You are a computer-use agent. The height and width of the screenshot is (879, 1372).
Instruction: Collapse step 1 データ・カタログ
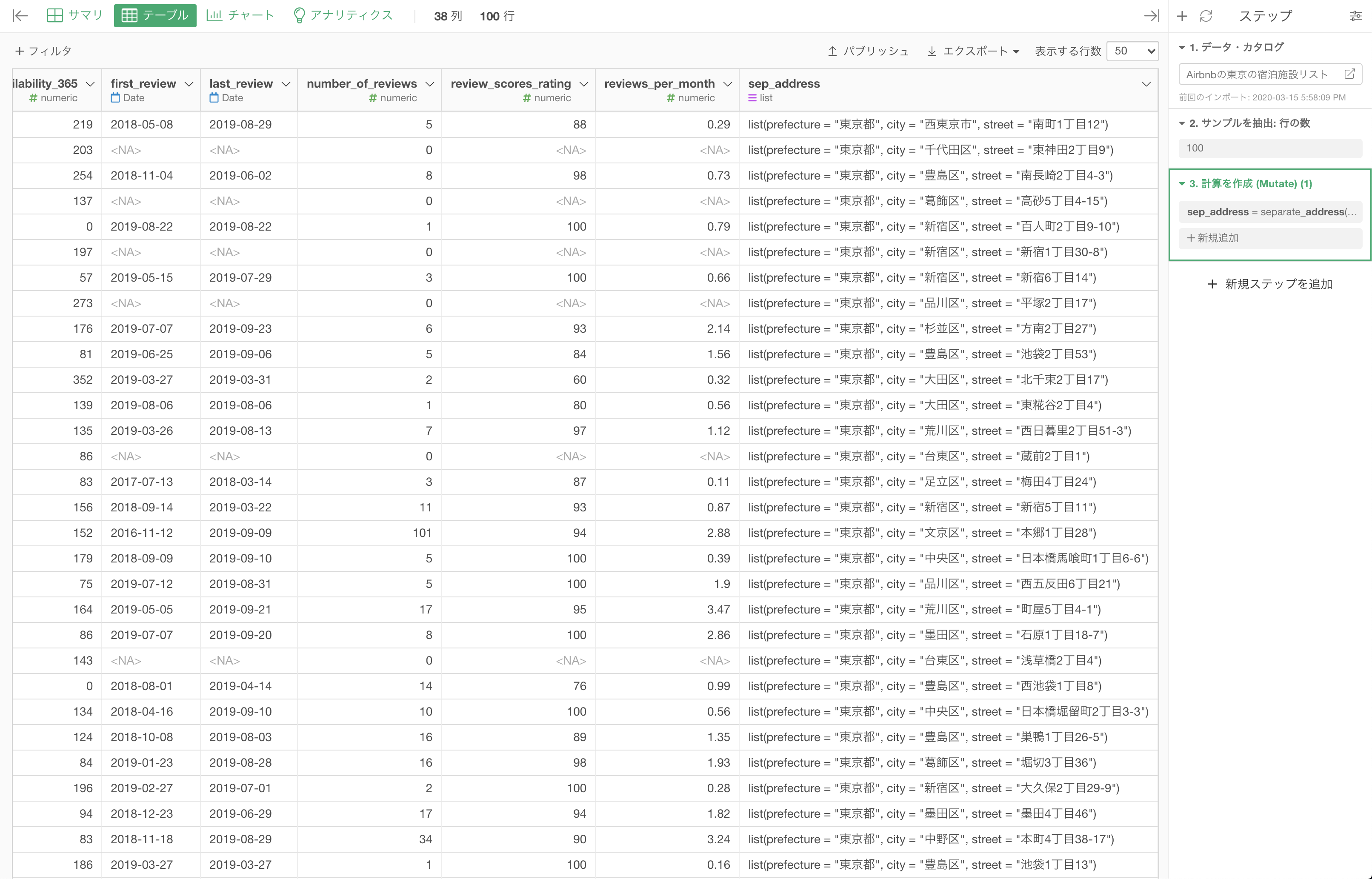(x=1182, y=47)
